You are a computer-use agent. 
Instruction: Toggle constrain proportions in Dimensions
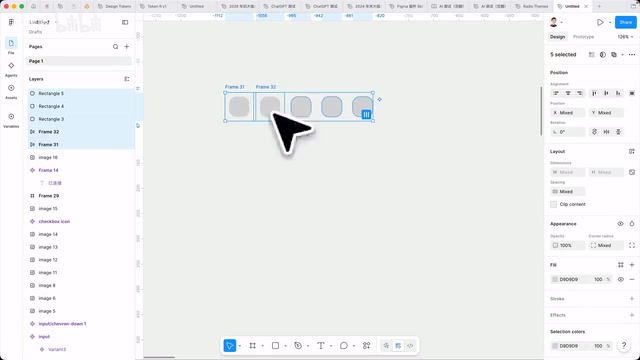pyautogui.click(x=631, y=172)
